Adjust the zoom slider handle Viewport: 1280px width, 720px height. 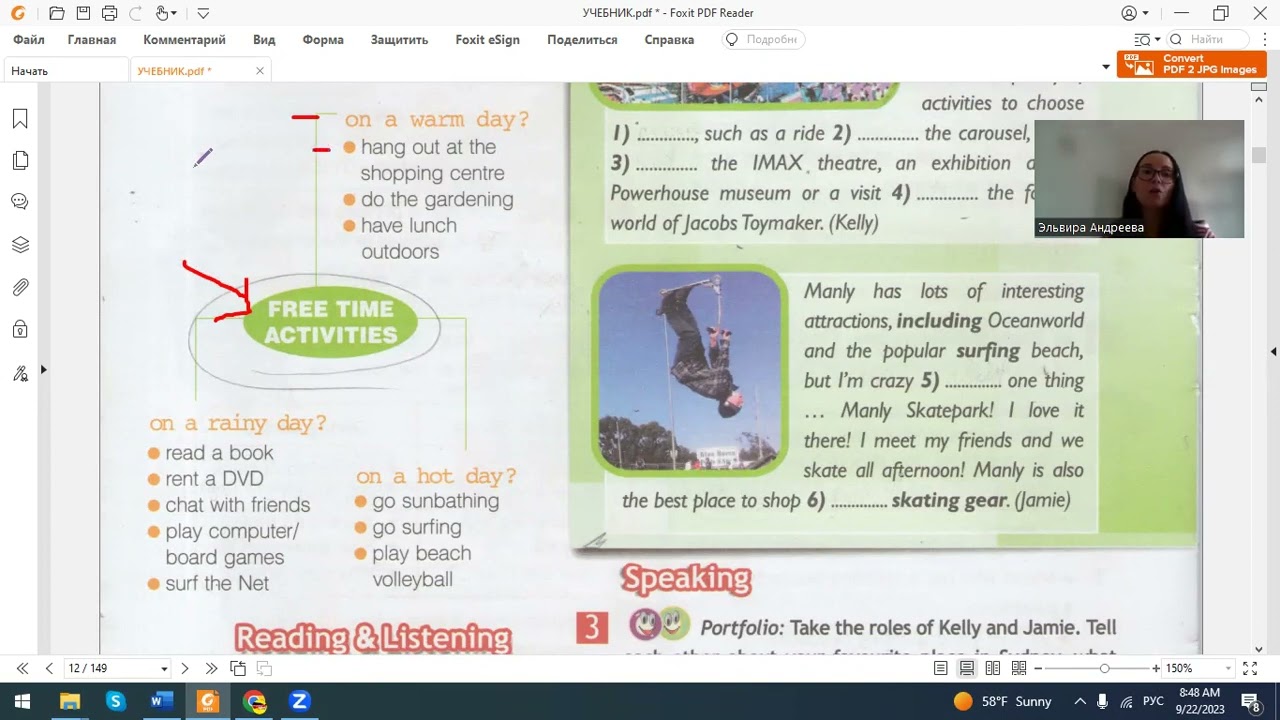click(1106, 668)
